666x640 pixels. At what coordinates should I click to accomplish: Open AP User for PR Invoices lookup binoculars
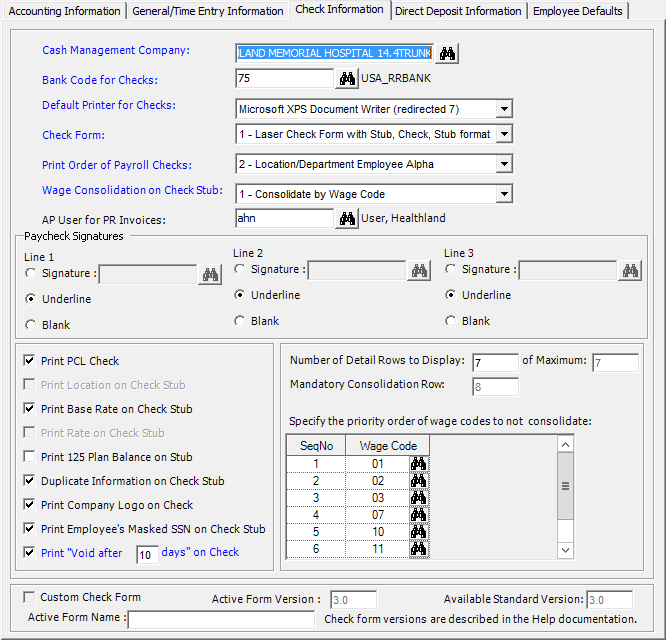tap(347, 219)
